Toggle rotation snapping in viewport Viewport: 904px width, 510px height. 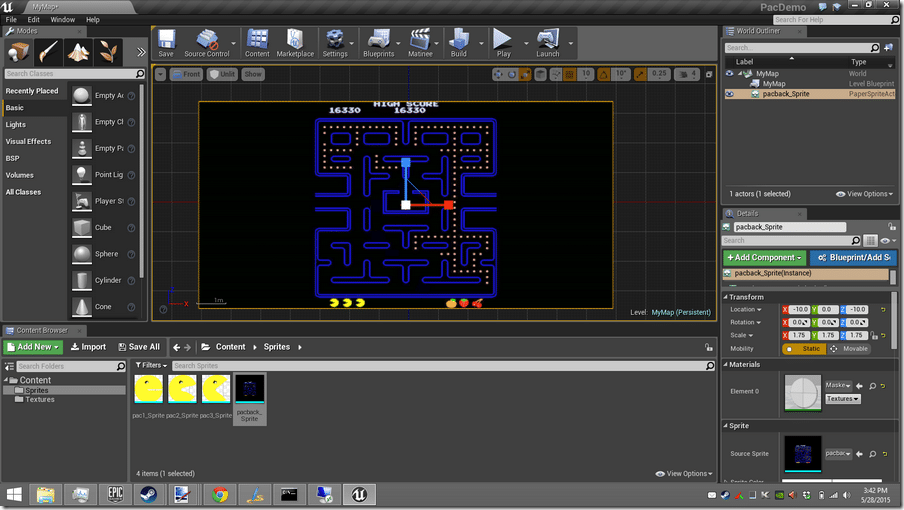[x=603, y=74]
